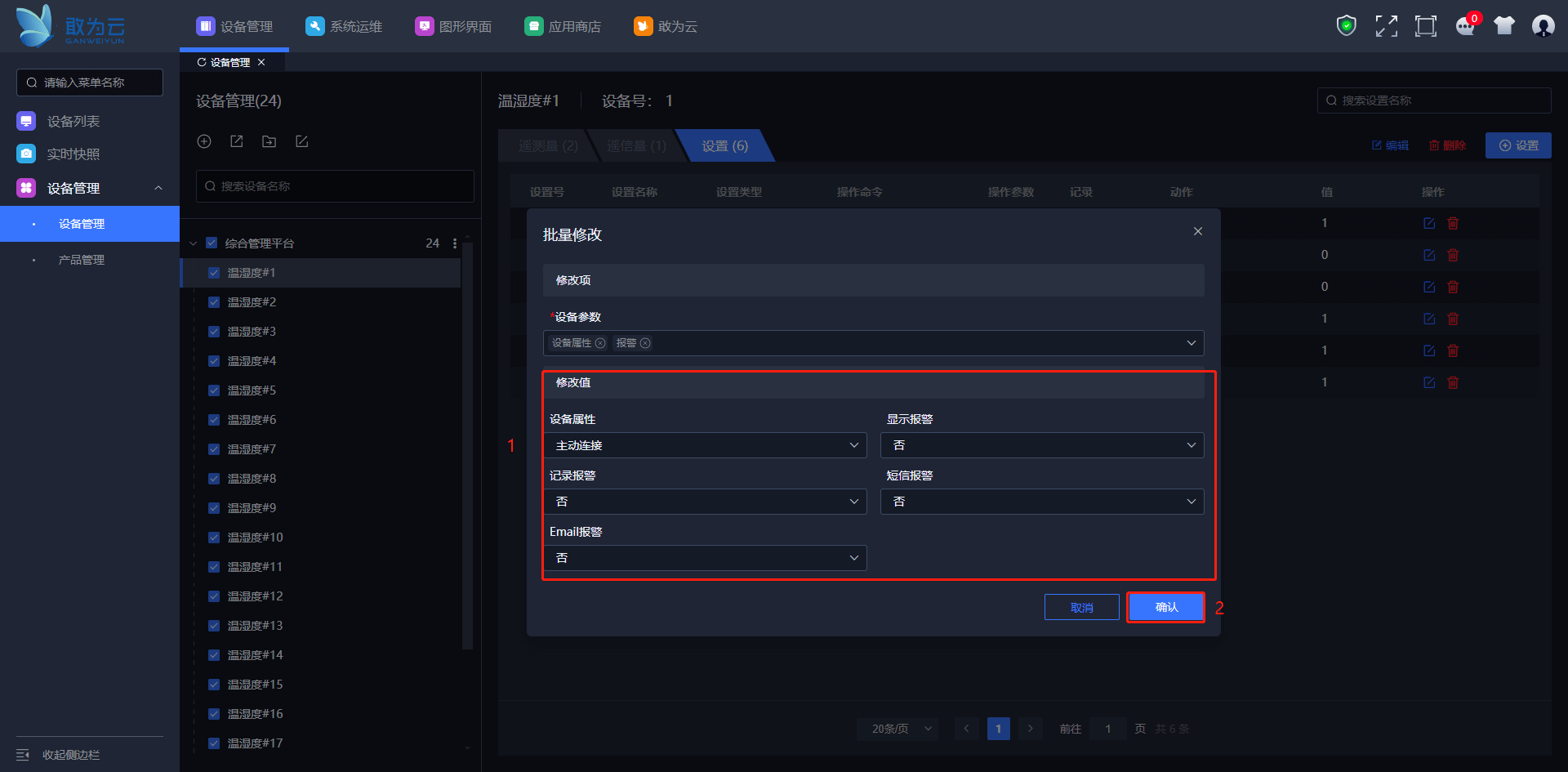Uncheck the 温湿度#2 checkbox
This screenshot has height=772, width=1568.
tap(214, 302)
